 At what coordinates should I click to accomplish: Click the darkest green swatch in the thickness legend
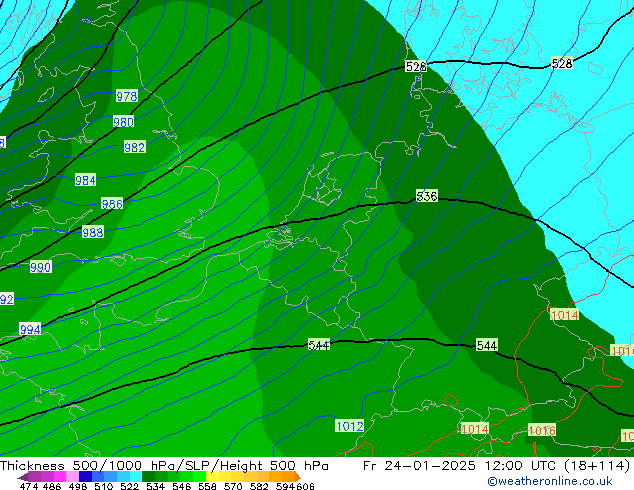148,476
